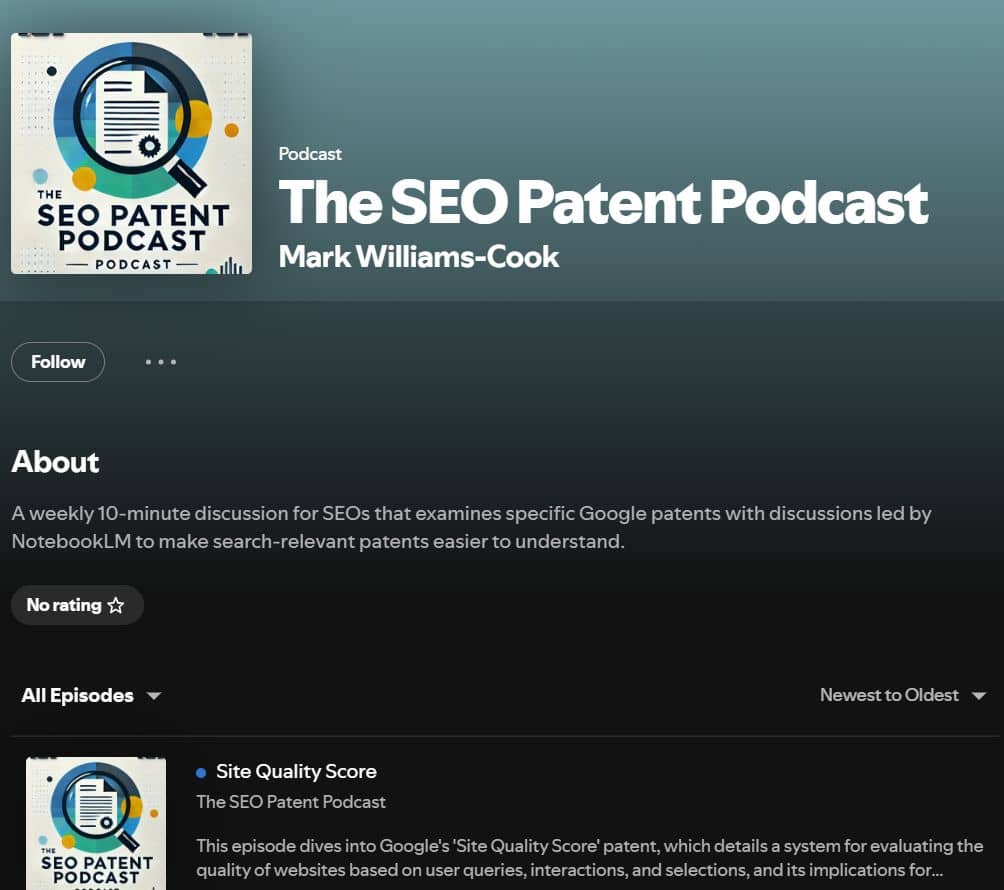Open Mark Williams-Cook author link
Image resolution: width=1004 pixels, height=890 pixels.
[x=419, y=257]
